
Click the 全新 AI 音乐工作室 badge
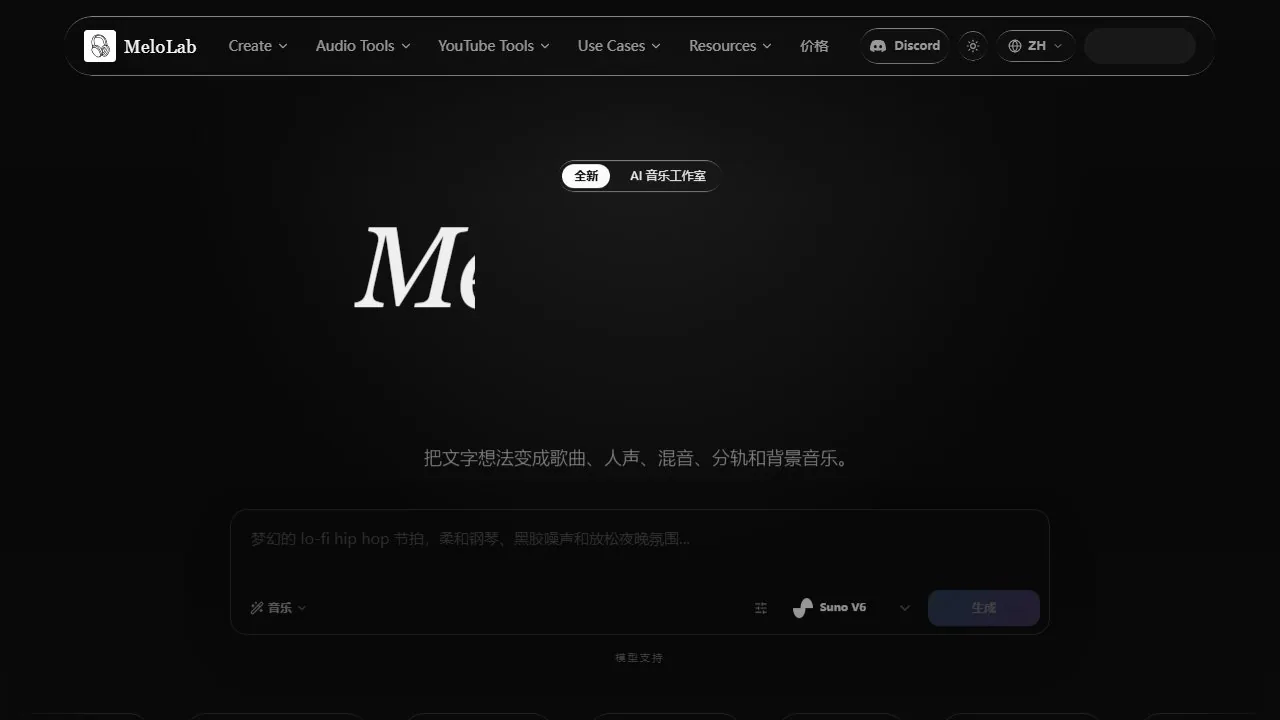click(640, 176)
